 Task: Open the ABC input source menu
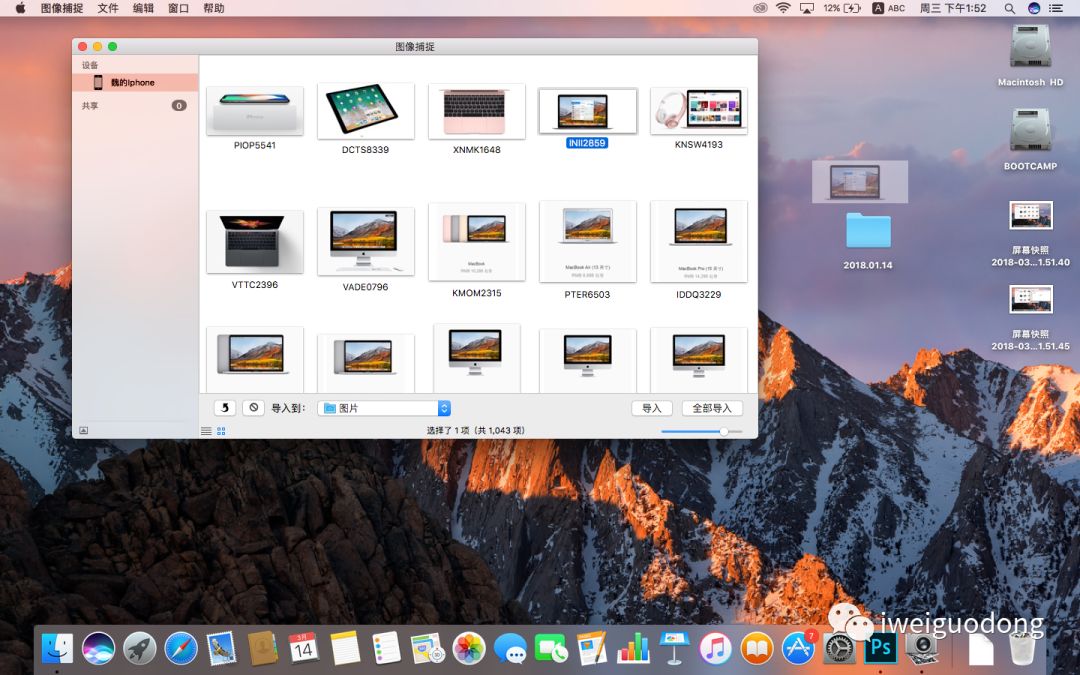(x=888, y=8)
